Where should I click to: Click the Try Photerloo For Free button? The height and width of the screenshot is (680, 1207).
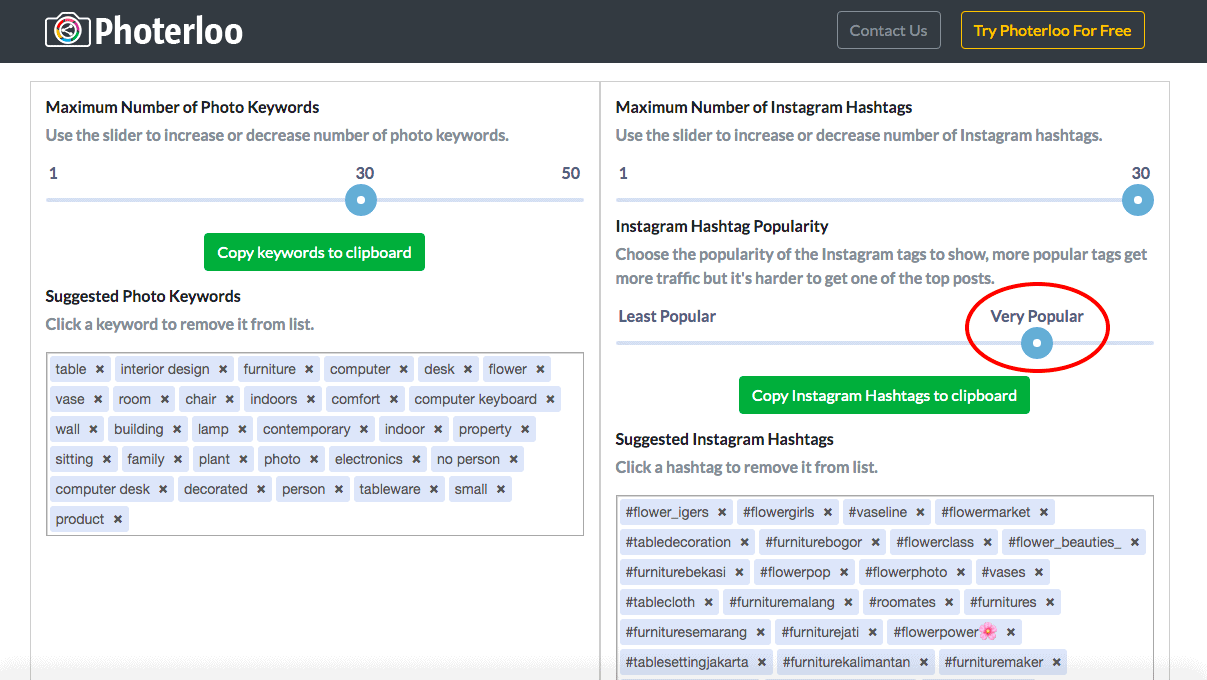1052,30
